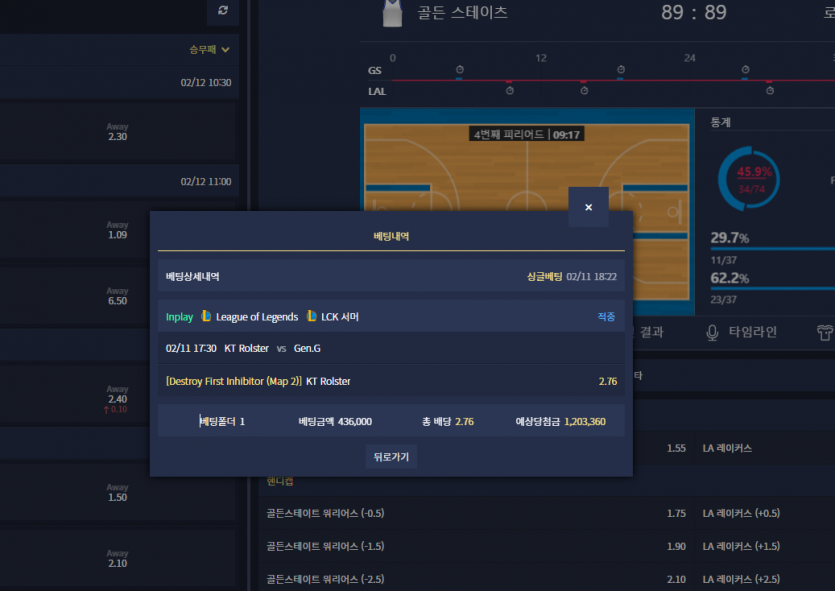Open the 타임라인 tab
835x591 pixels.
[752, 332]
